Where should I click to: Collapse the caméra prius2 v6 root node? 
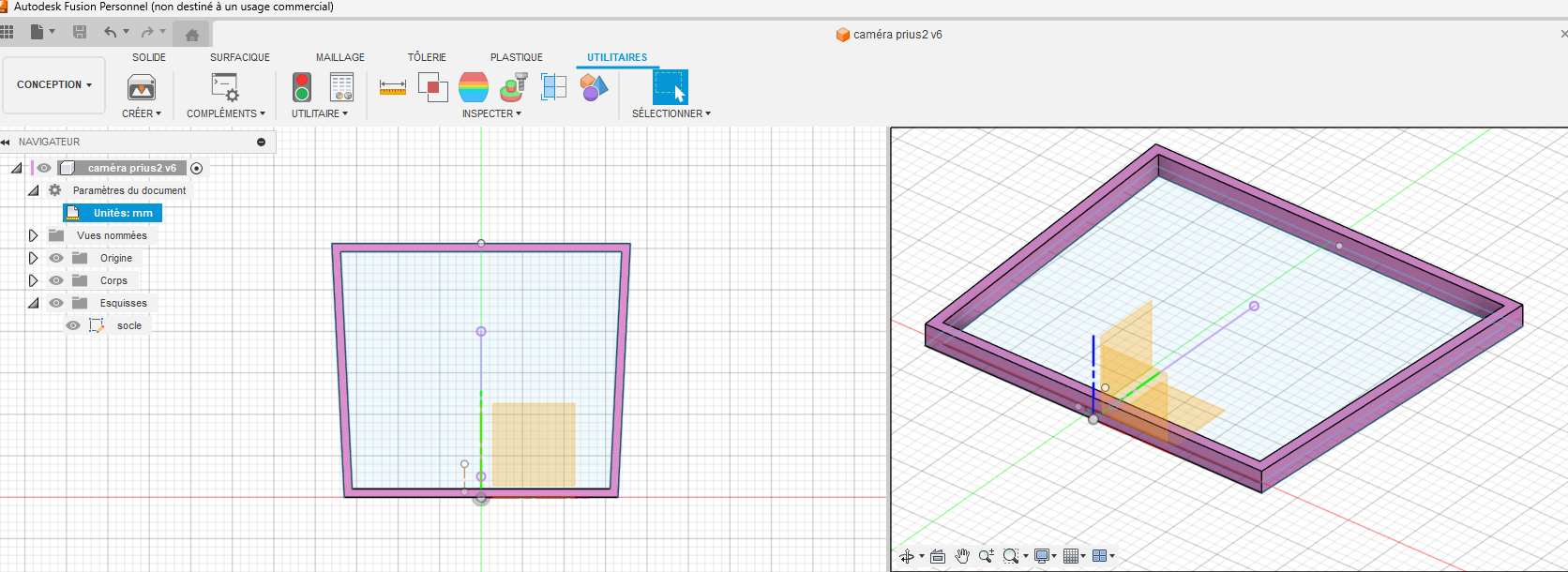coord(16,168)
